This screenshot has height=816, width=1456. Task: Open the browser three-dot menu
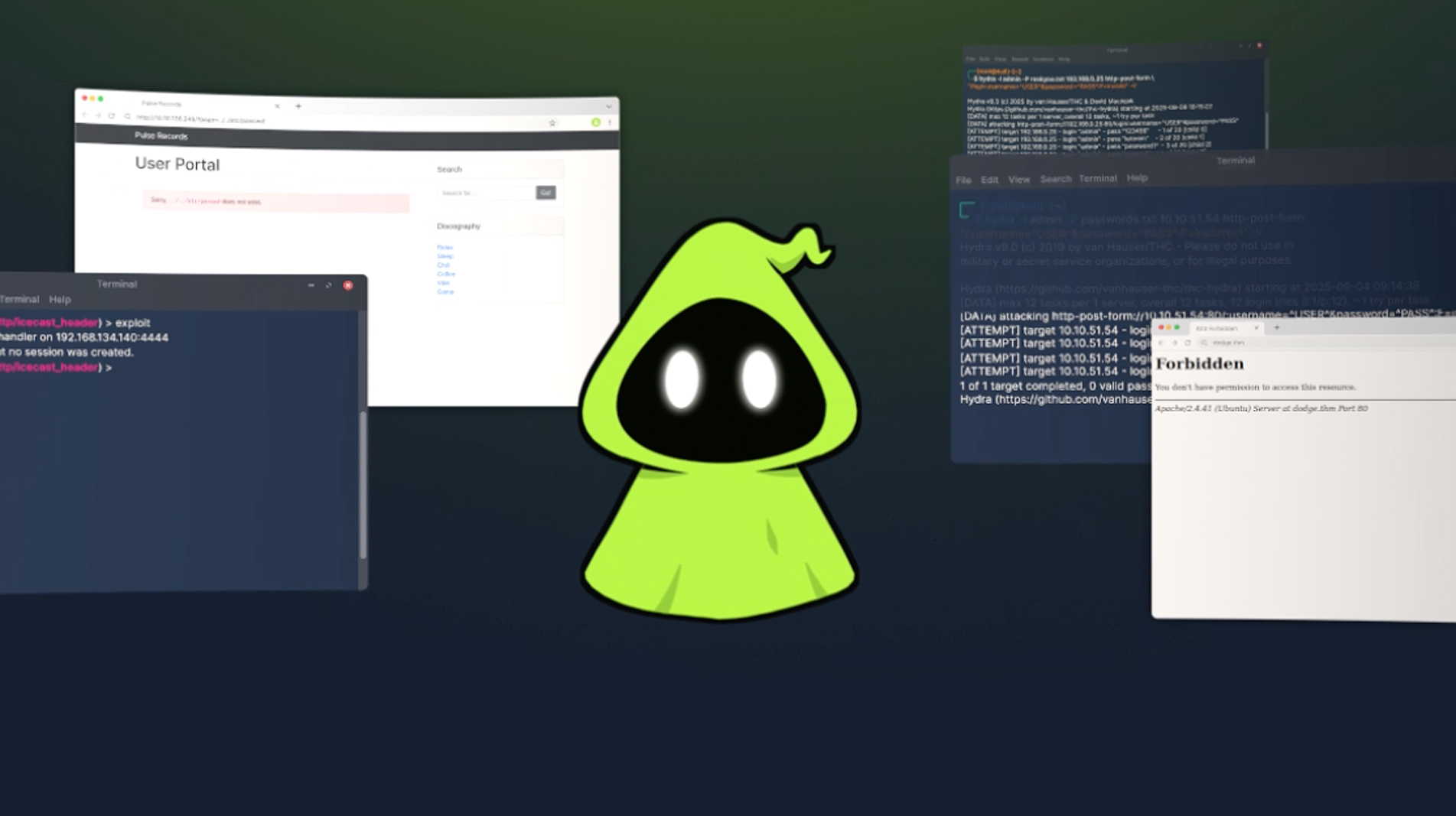point(610,122)
